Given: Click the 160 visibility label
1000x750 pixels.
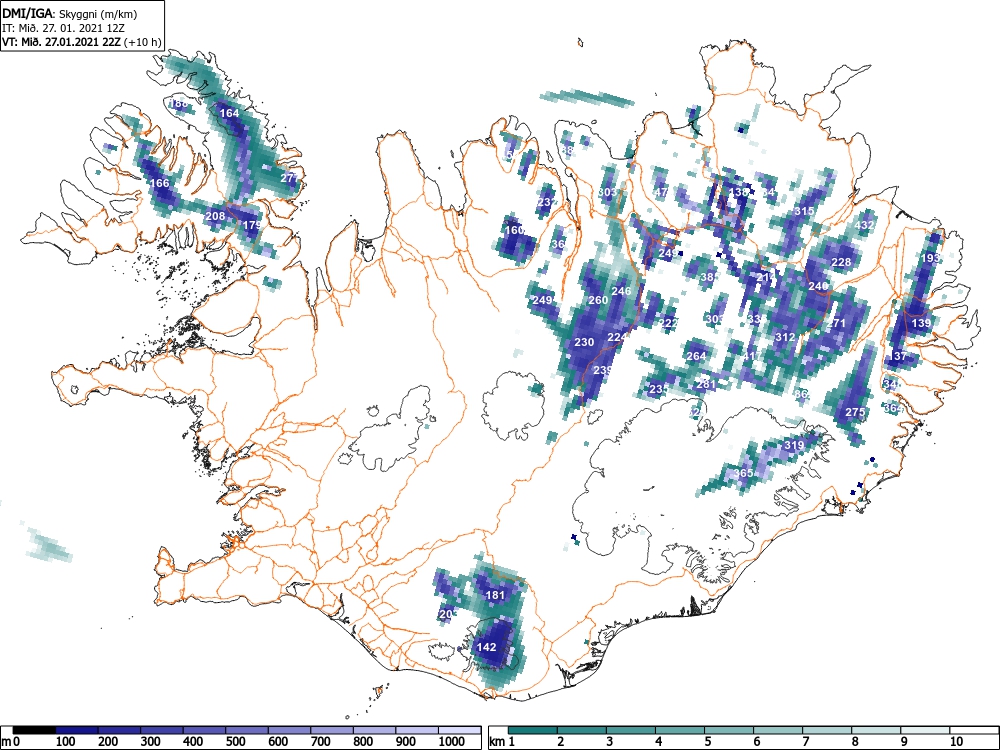Looking at the screenshot, I should pyautogui.click(x=514, y=230).
